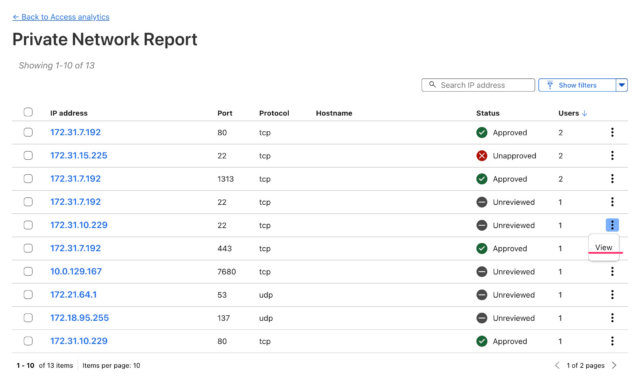Open actions menu for 172.31.15.225 row
Screen dimensions: 640x376
click(x=612, y=156)
